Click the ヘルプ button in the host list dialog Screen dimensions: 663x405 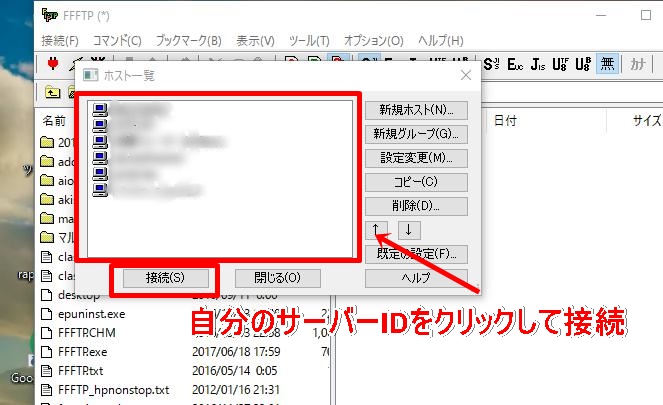click(x=416, y=278)
